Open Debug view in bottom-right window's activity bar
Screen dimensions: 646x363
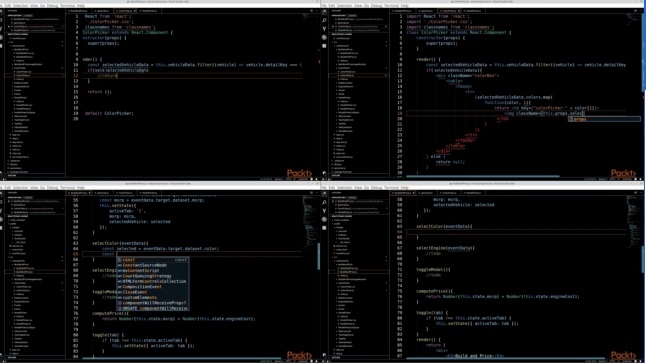tap(324, 219)
